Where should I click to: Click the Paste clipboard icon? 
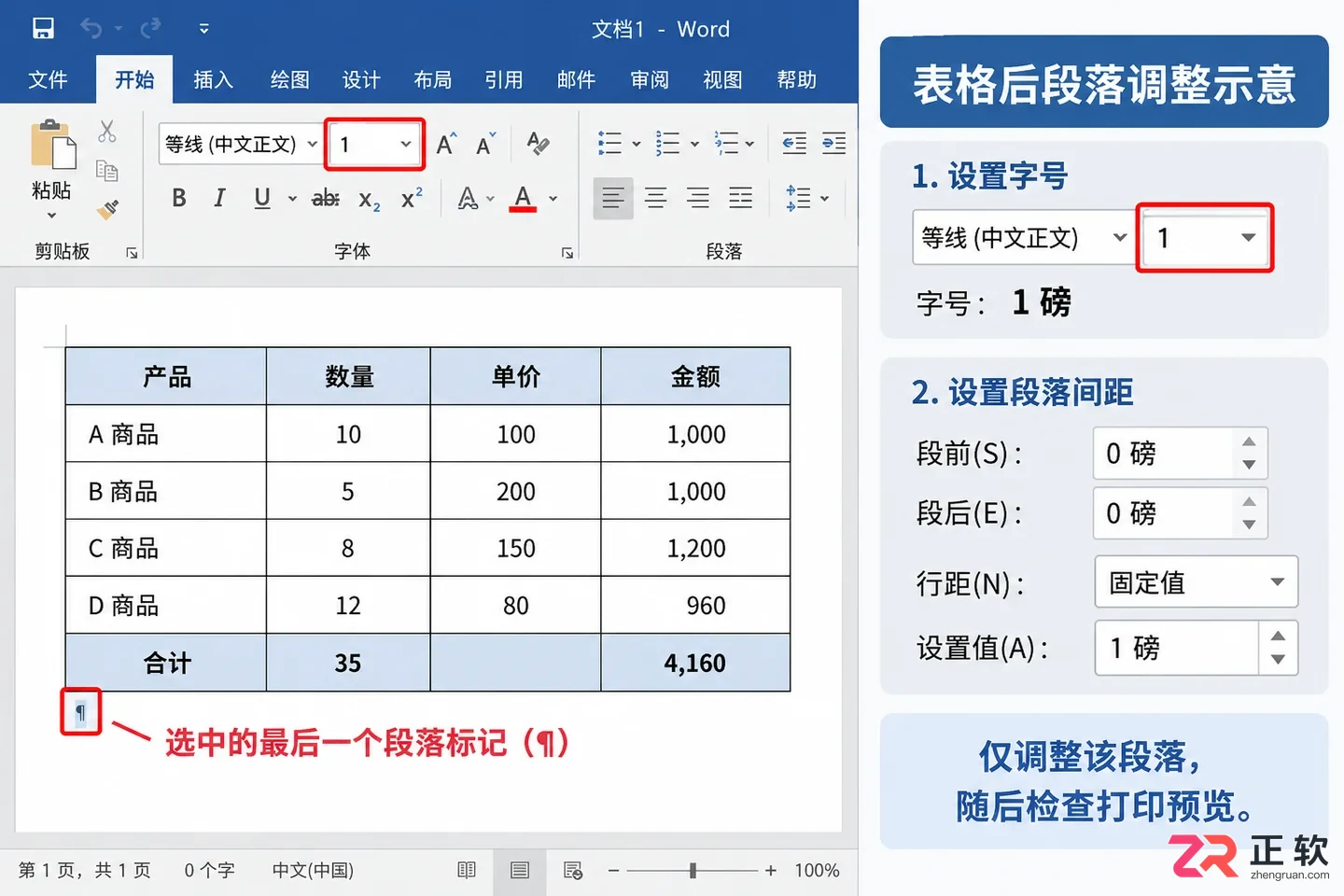point(52,145)
